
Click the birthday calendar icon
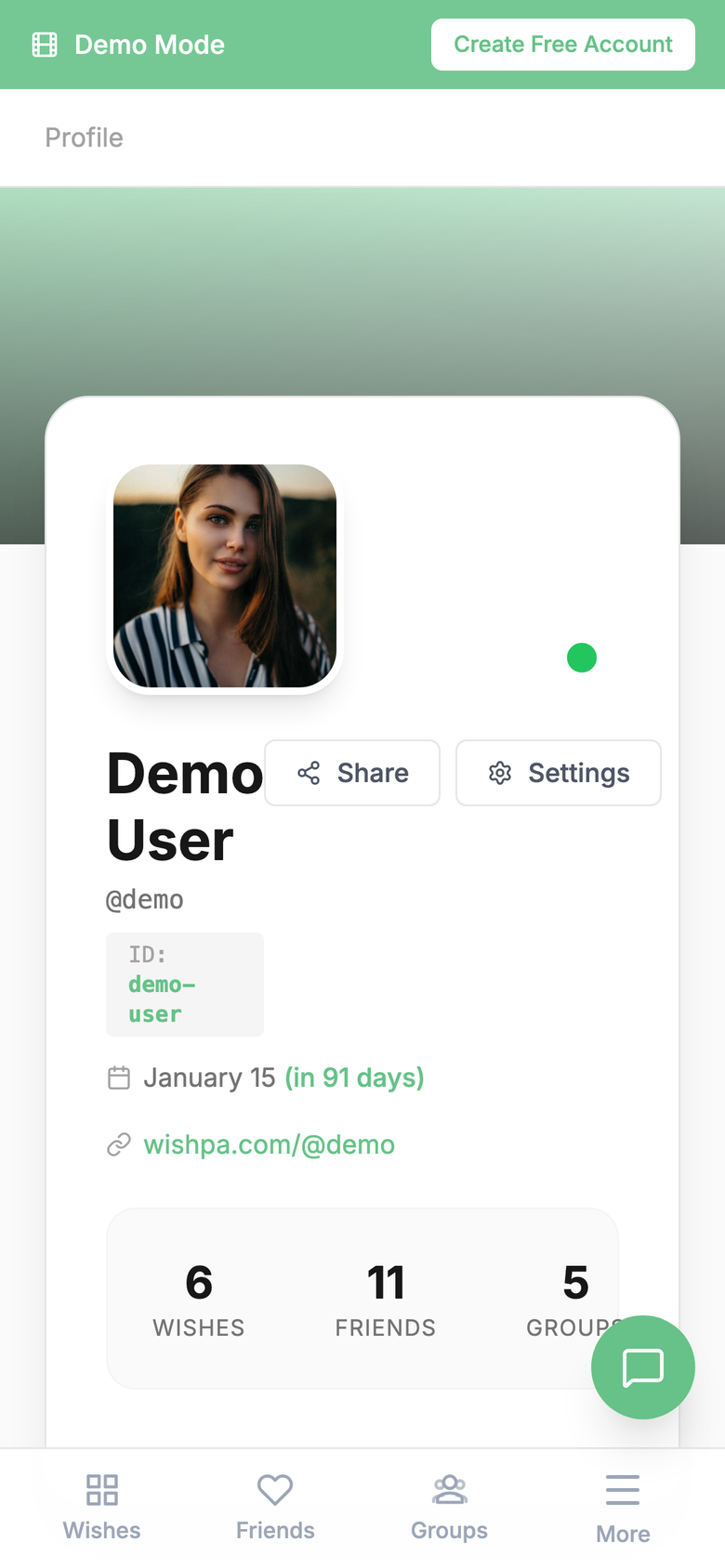pyautogui.click(x=119, y=1078)
